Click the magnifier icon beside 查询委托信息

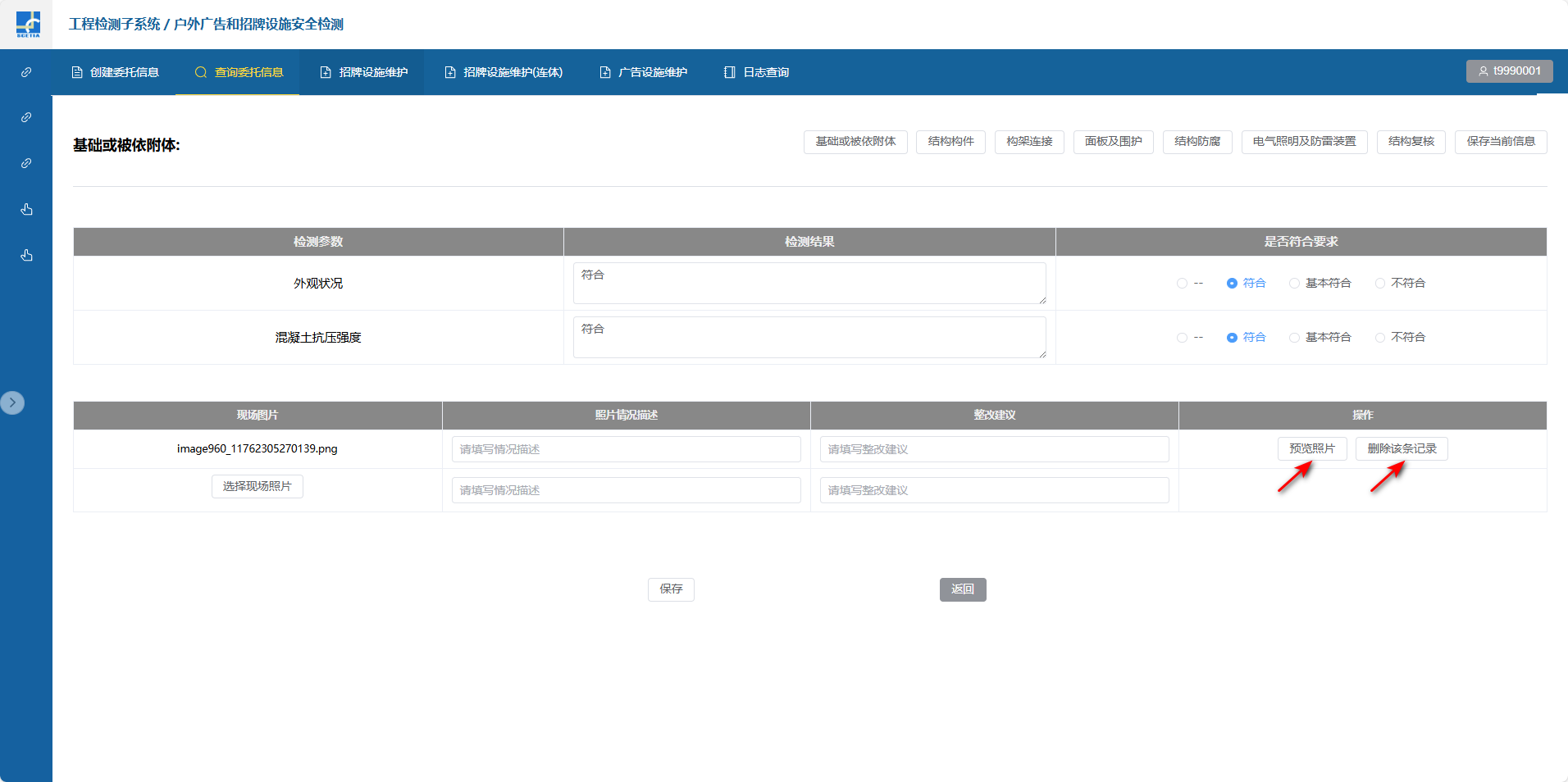point(200,72)
